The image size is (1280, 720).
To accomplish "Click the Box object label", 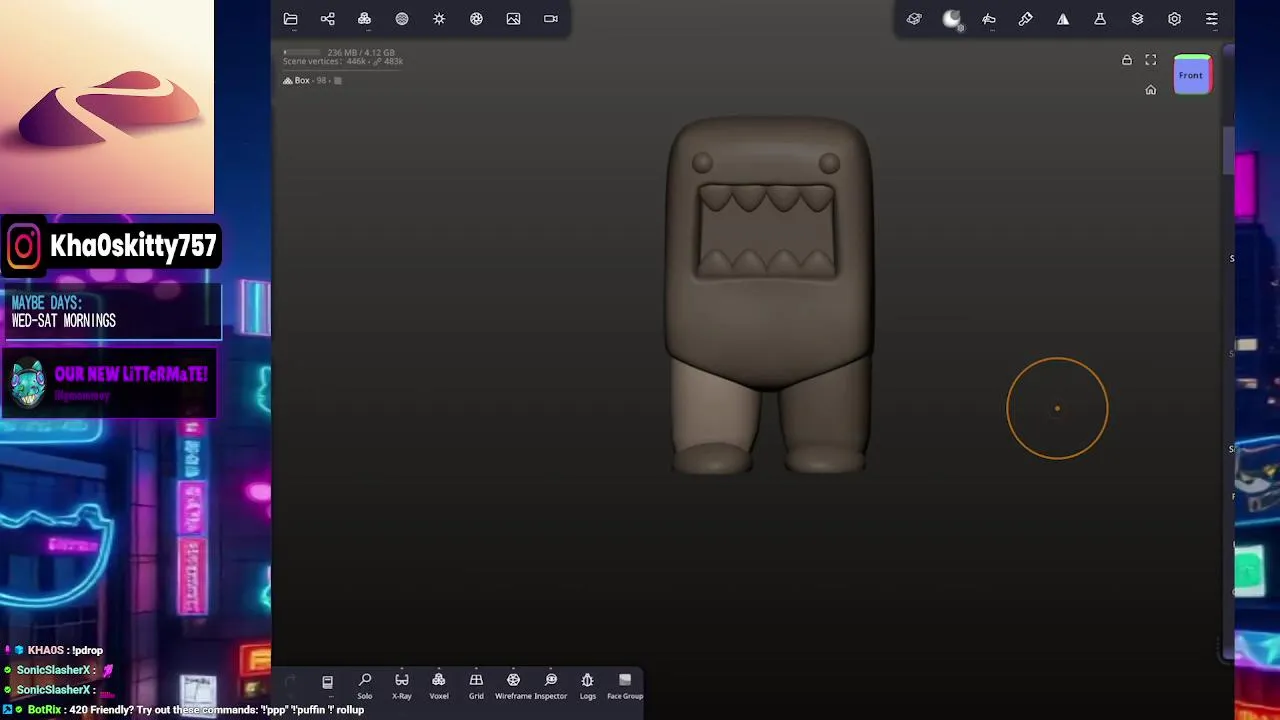I will point(302,80).
